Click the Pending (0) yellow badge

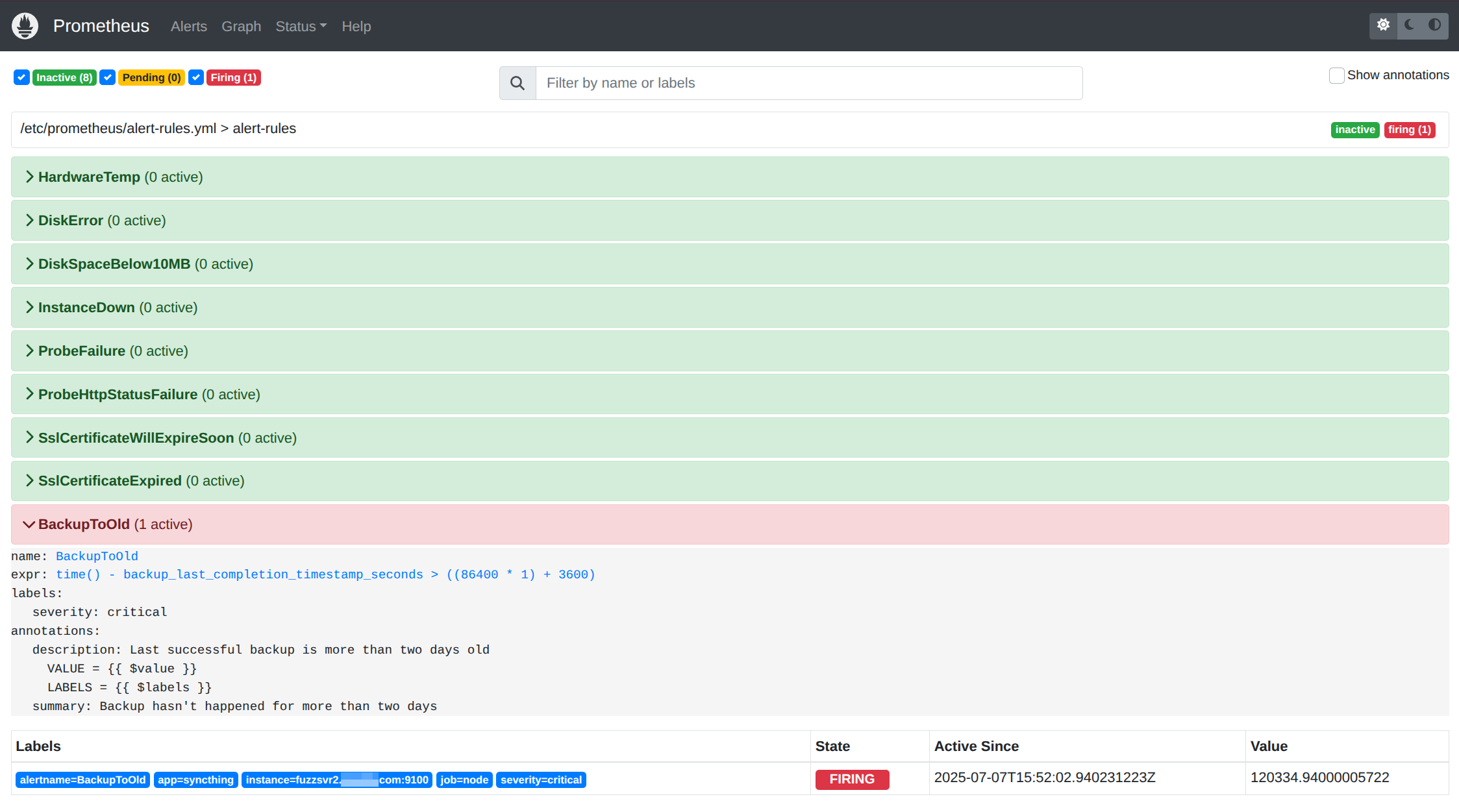click(x=152, y=77)
